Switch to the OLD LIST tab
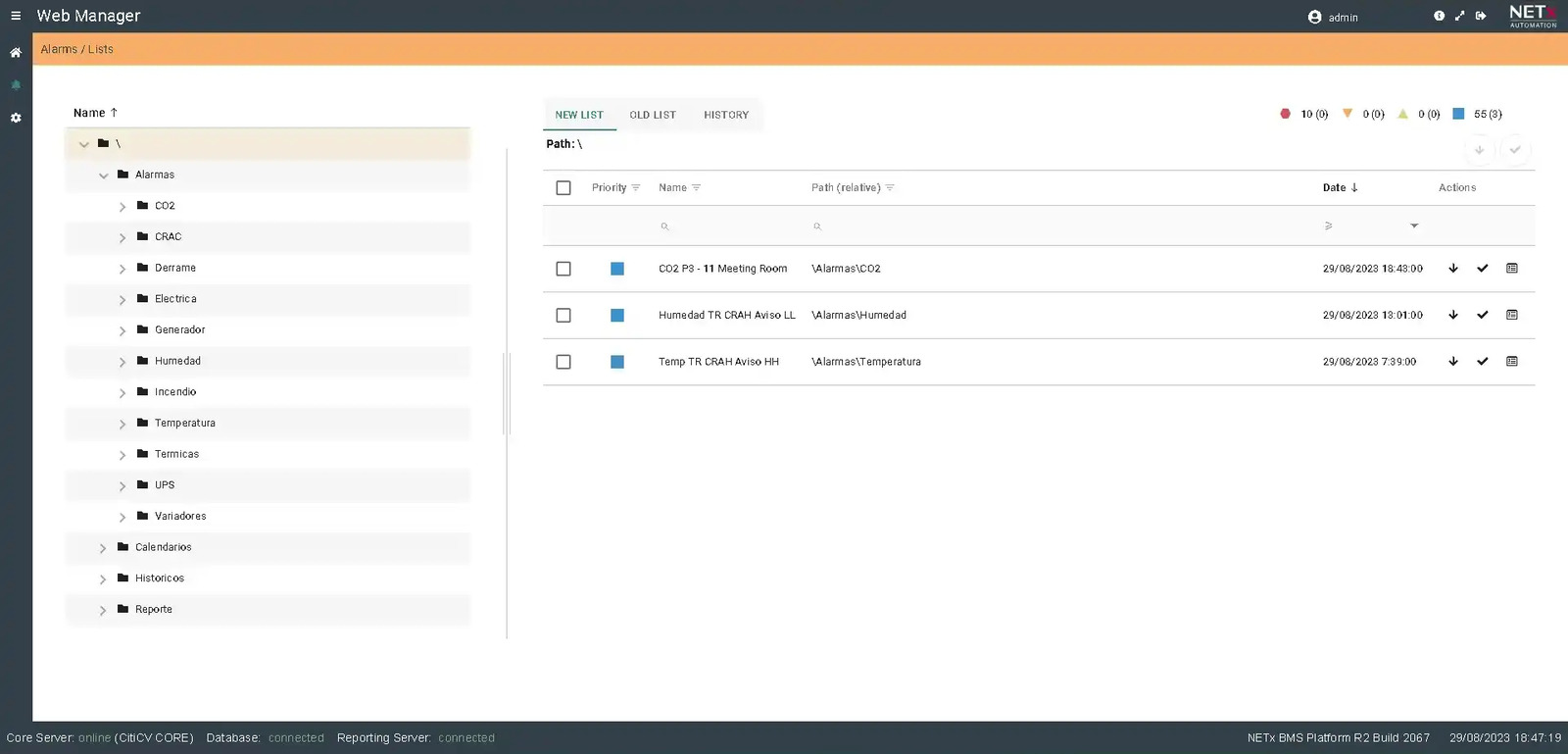The width and height of the screenshot is (1568, 754). (653, 115)
